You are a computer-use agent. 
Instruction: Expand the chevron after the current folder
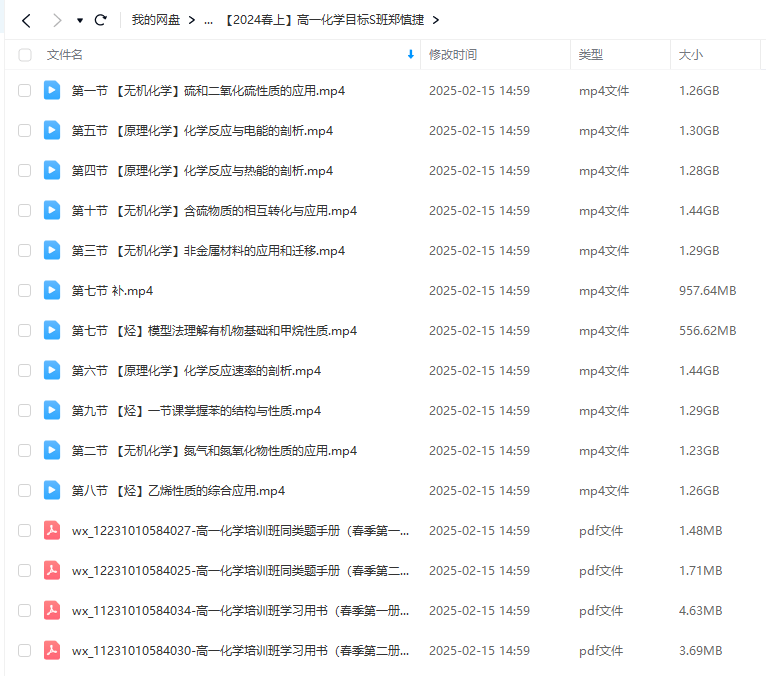pyautogui.click(x=436, y=20)
